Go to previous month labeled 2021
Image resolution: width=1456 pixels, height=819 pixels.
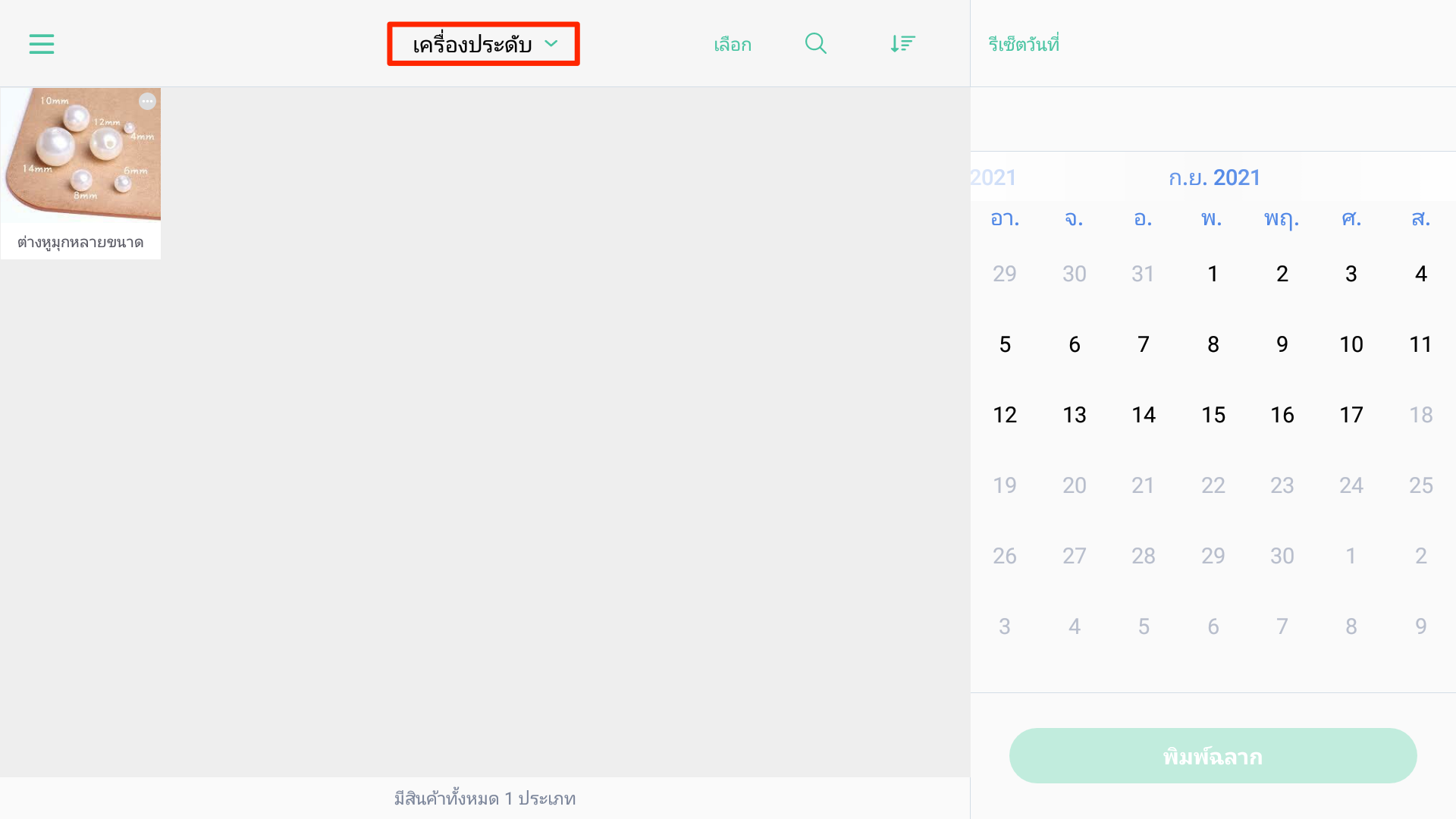[993, 177]
